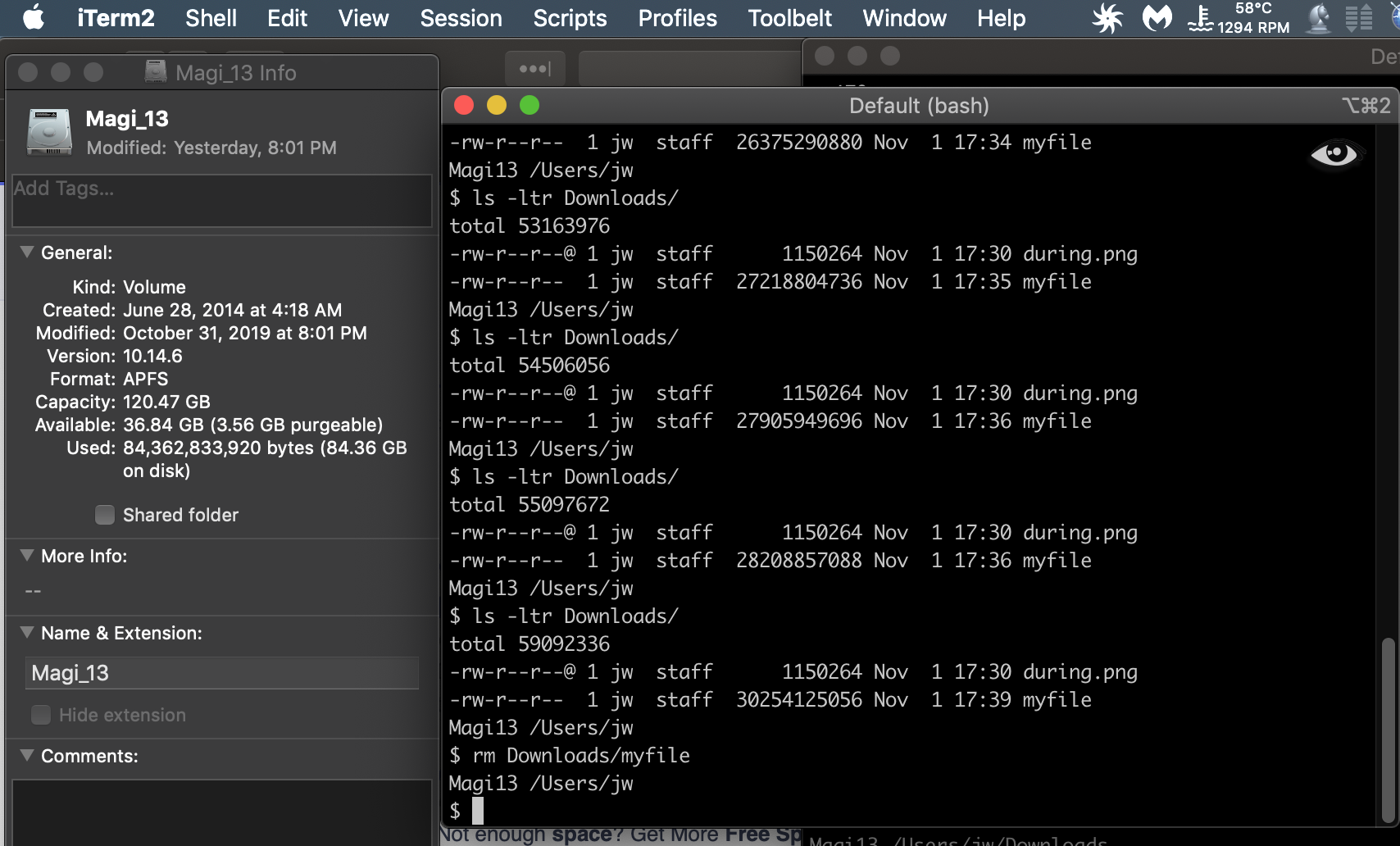
Task: Click the Add Tags field
Action: [222, 200]
